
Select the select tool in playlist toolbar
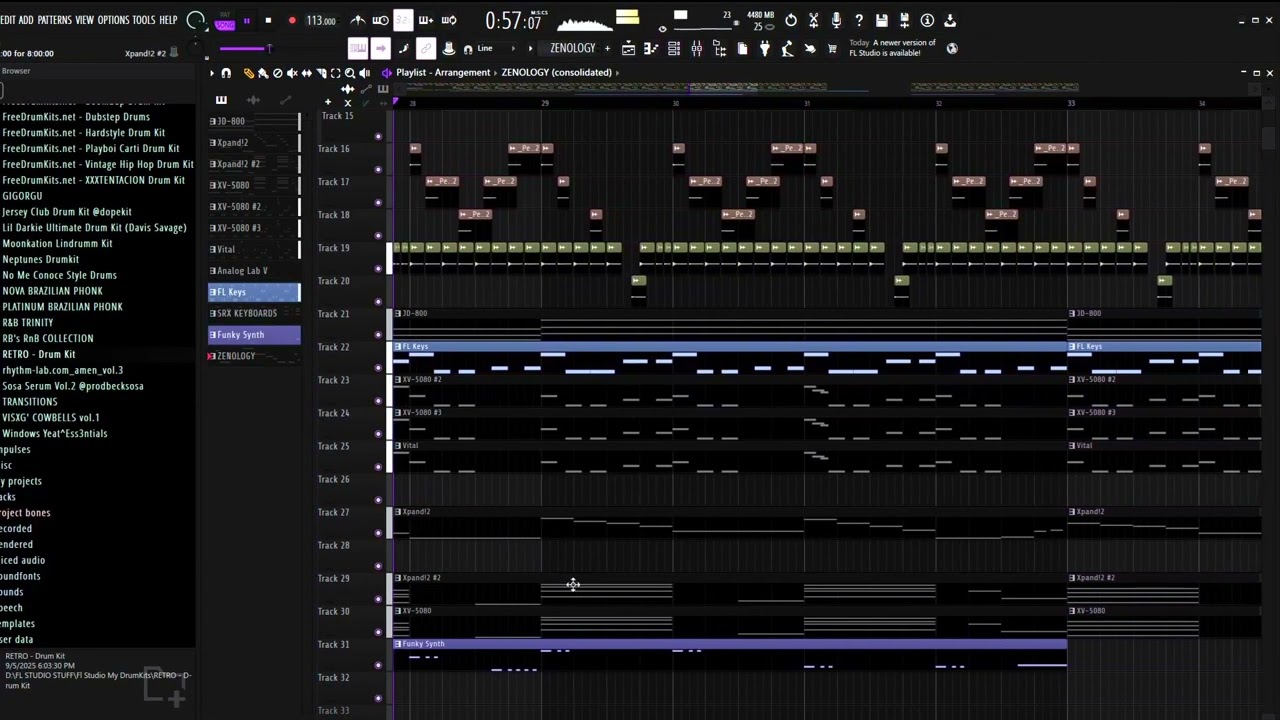[335, 73]
